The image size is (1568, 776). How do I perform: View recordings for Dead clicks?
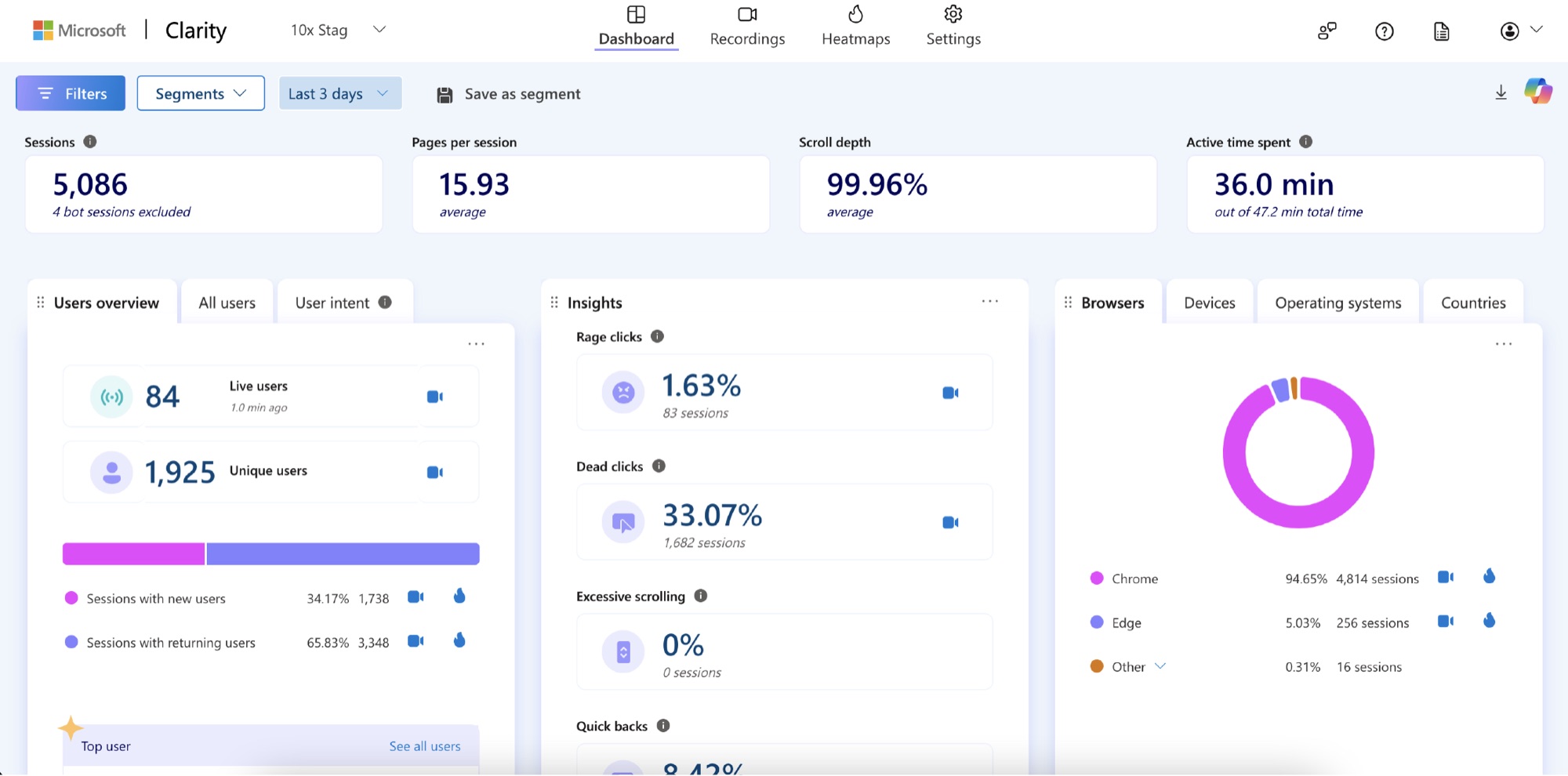tap(950, 522)
